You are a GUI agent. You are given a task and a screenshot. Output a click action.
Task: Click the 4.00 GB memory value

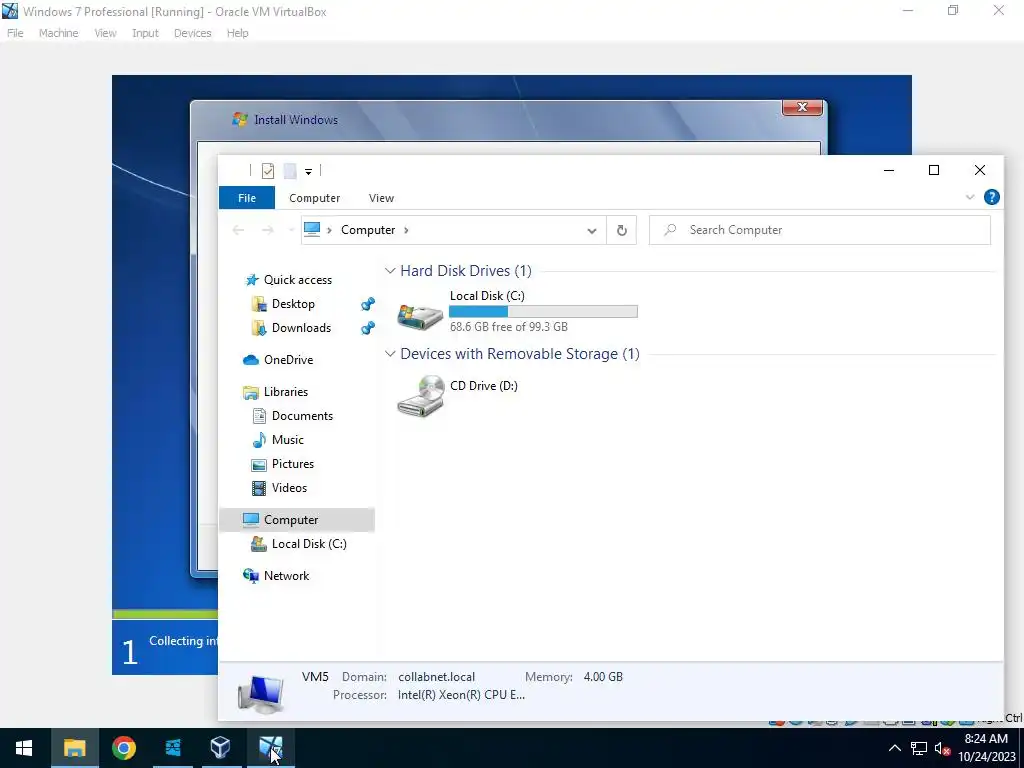point(603,677)
